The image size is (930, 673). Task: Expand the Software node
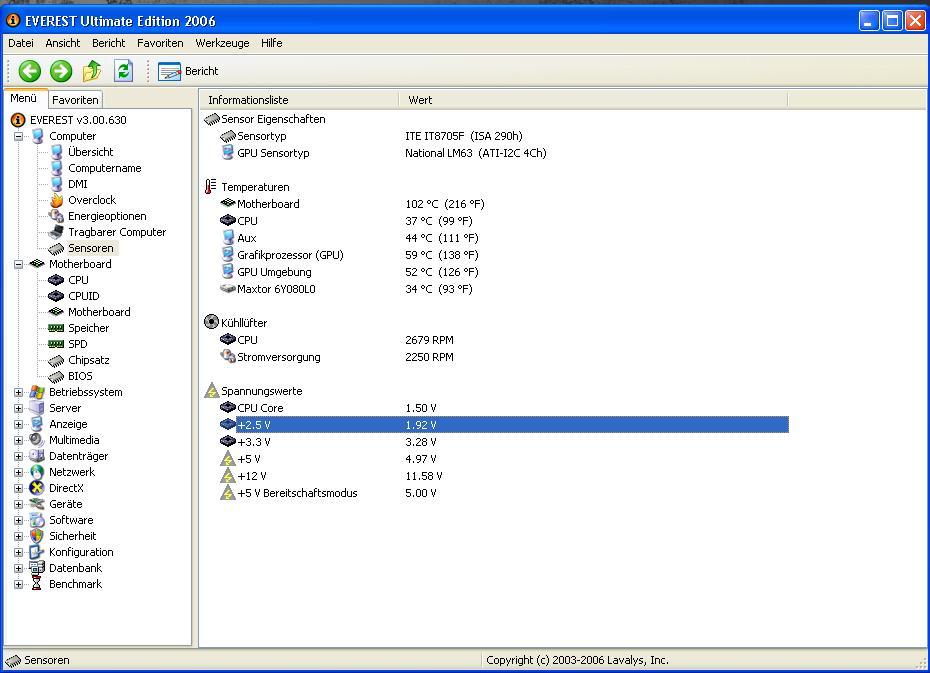[18, 521]
